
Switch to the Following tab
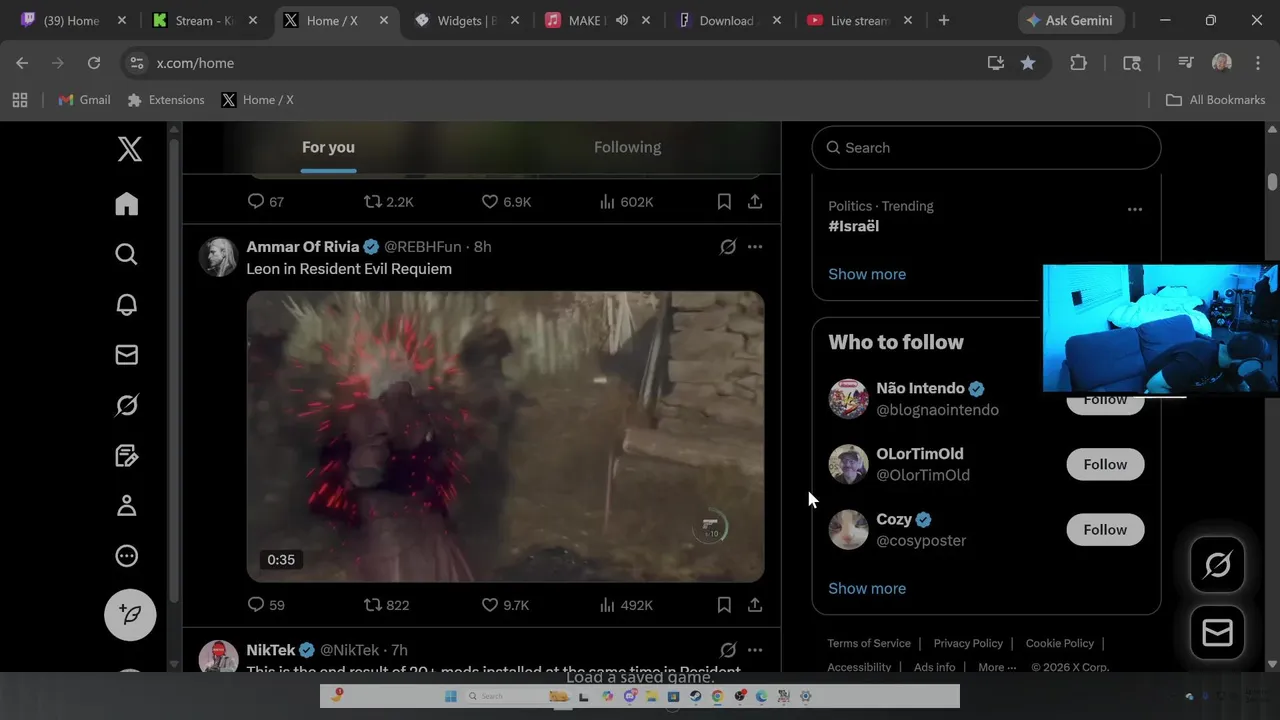click(627, 148)
